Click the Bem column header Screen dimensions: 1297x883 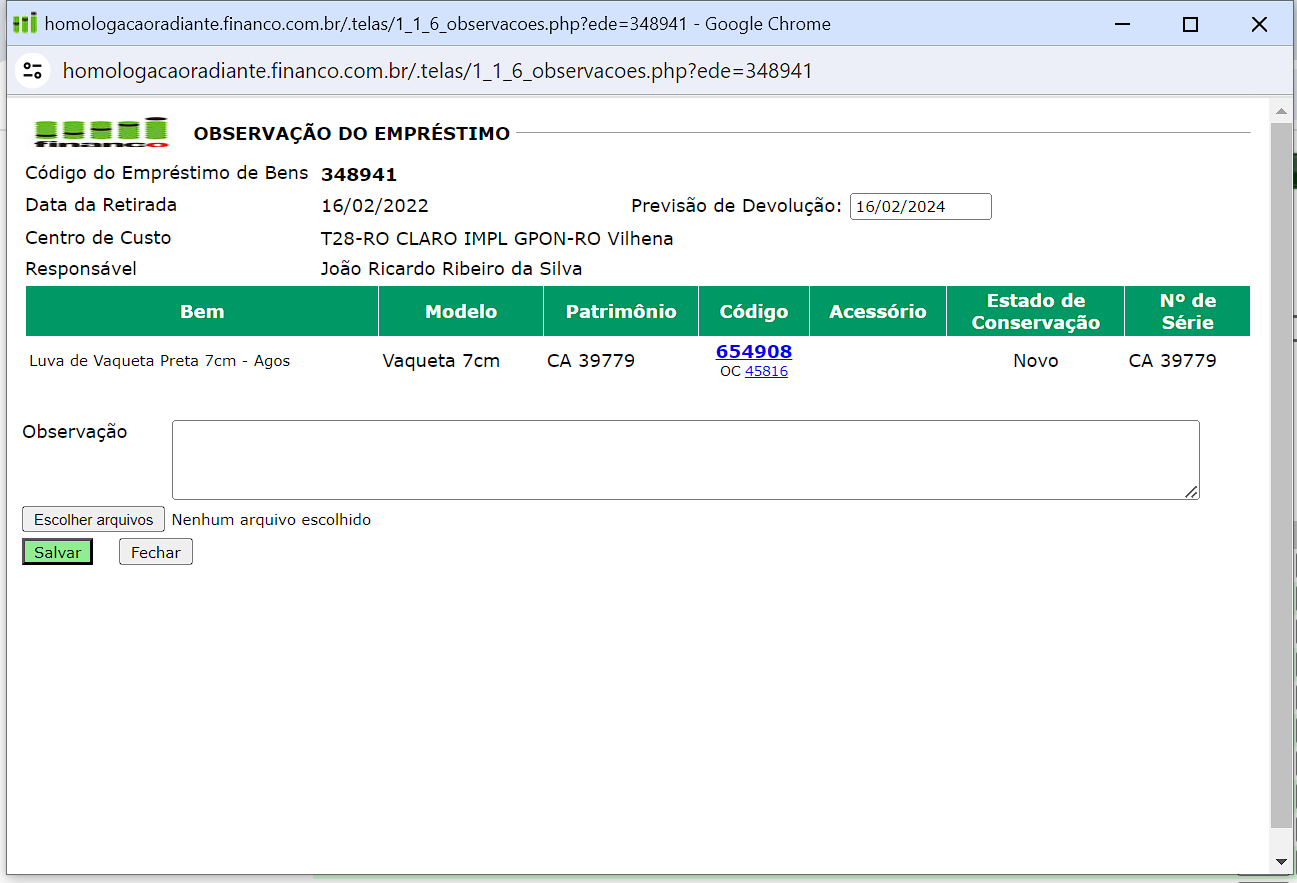coord(202,311)
